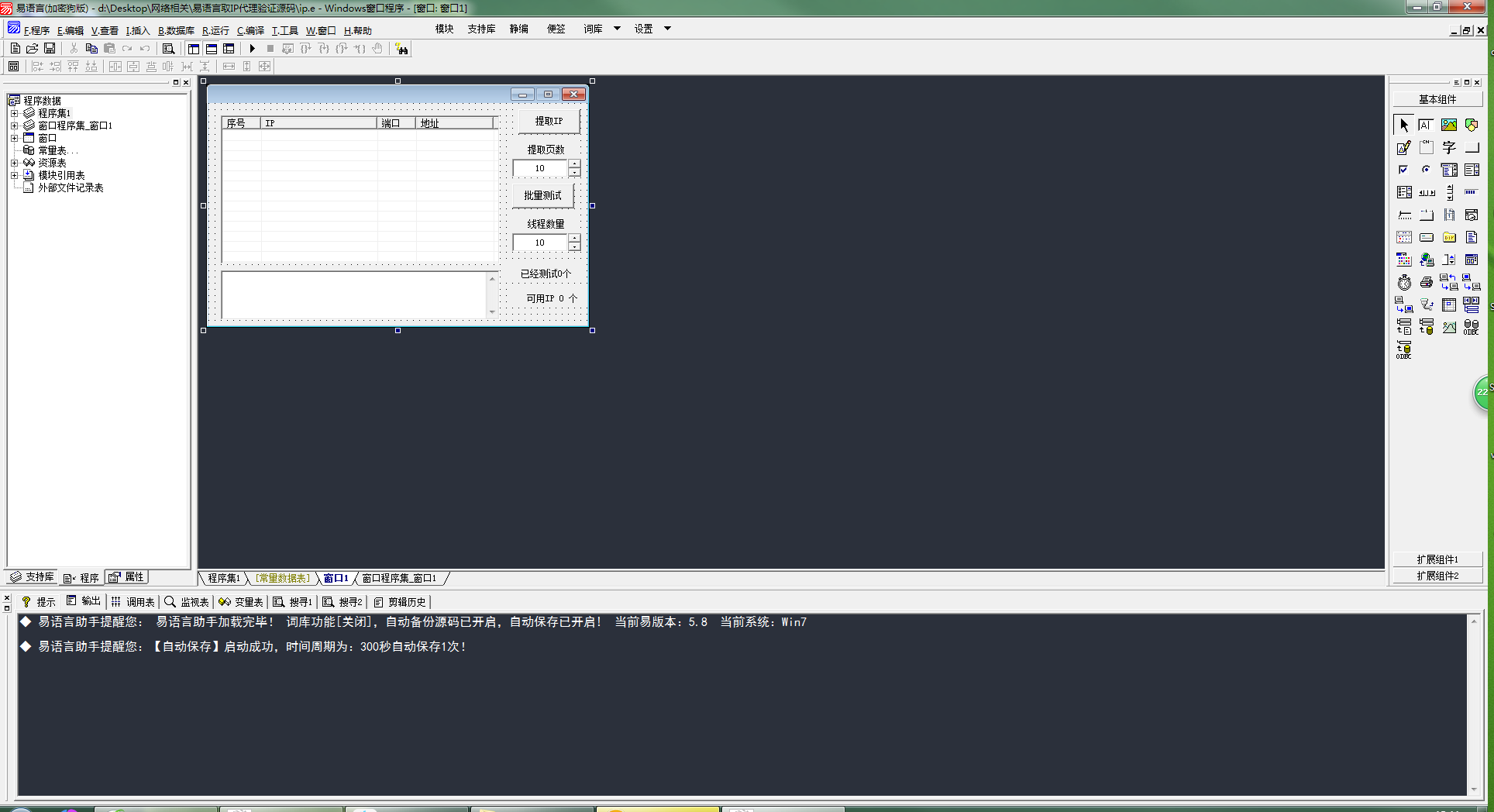The image size is (1494, 812).
Task: Select the globe internet transfer component
Action: coord(1427,260)
